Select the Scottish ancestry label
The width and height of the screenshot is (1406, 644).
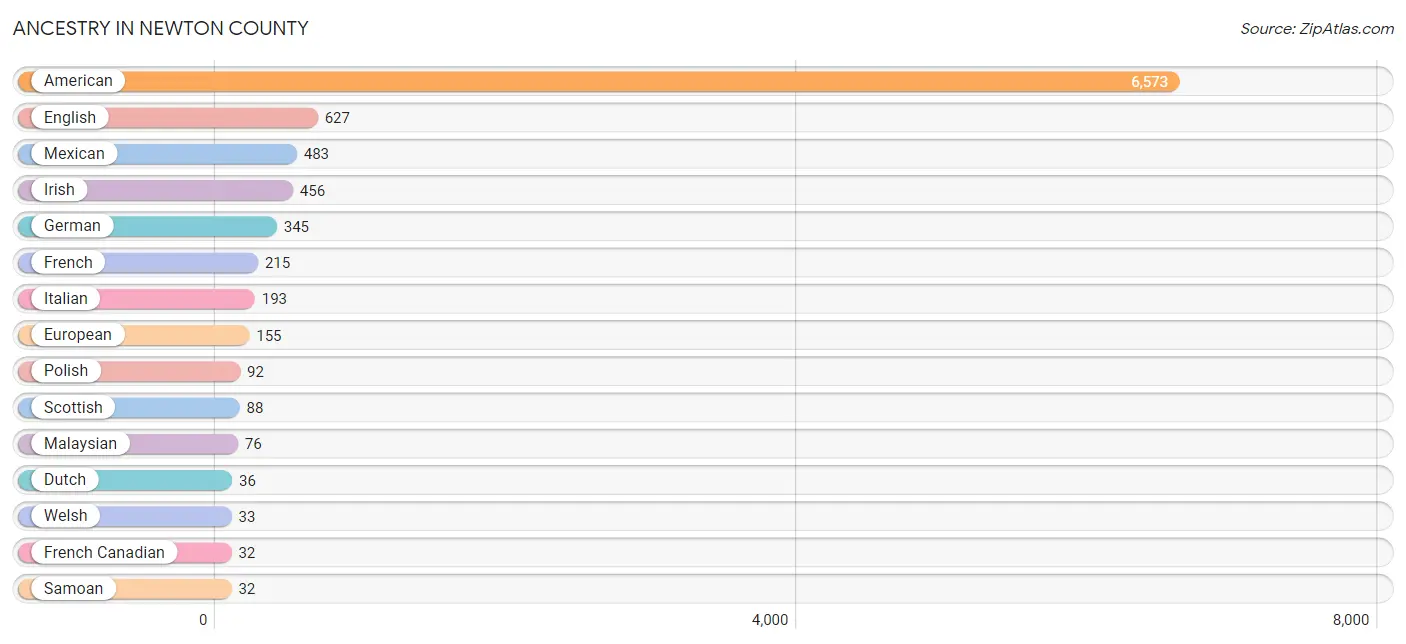tap(73, 407)
